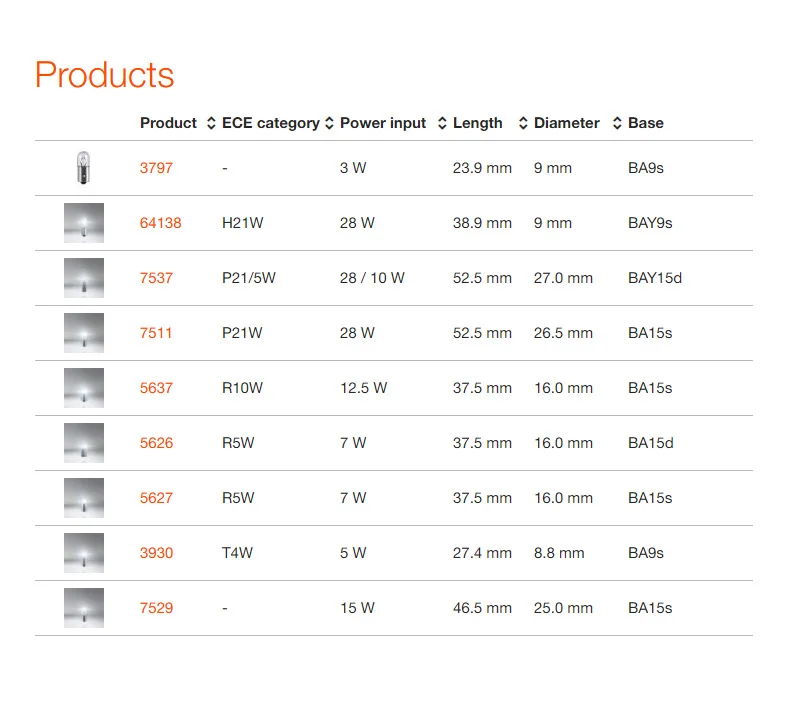The height and width of the screenshot is (718, 790).
Task: Click the thumbnail image for 7537
Action: [84, 278]
